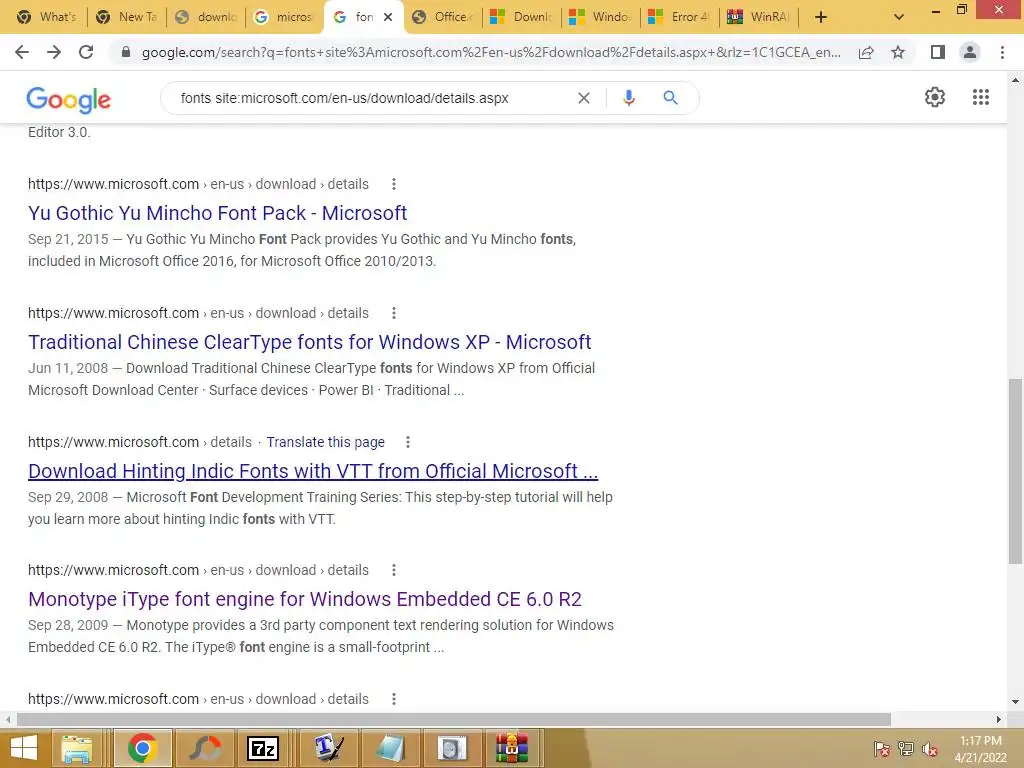The width and height of the screenshot is (1024, 768).
Task: Open Traditional Chinese ClearType fonts link
Action: [x=310, y=342]
